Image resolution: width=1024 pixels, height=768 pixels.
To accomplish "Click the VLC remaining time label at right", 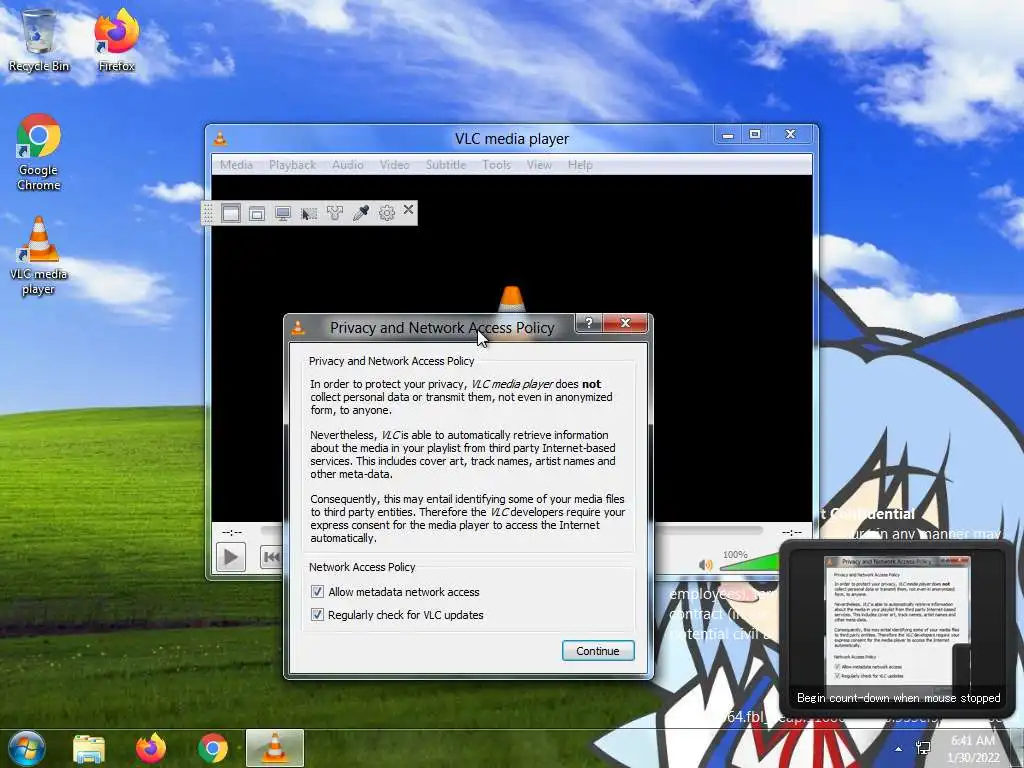I will click(792, 532).
